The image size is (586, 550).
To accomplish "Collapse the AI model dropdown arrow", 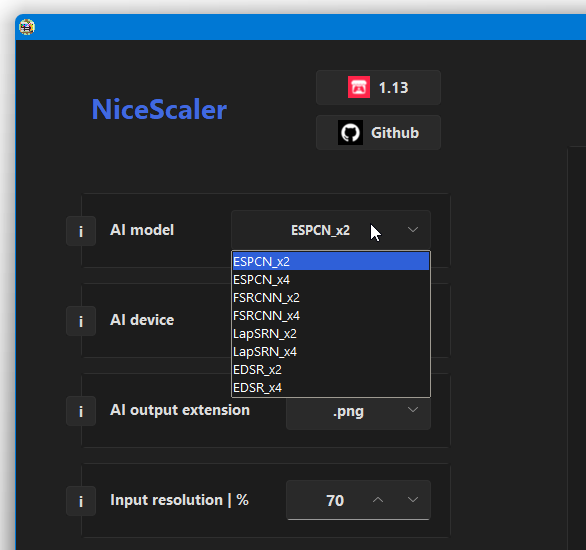I will click(x=413, y=230).
